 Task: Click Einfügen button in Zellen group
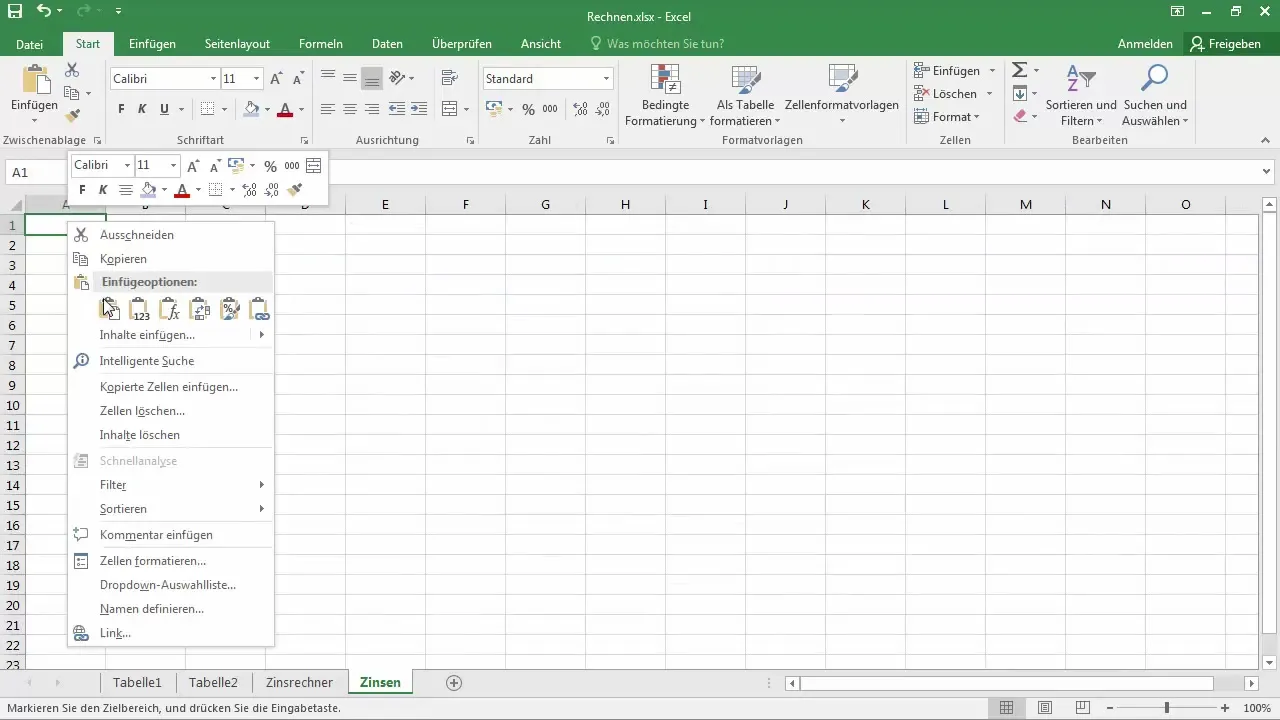(x=946, y=71)
